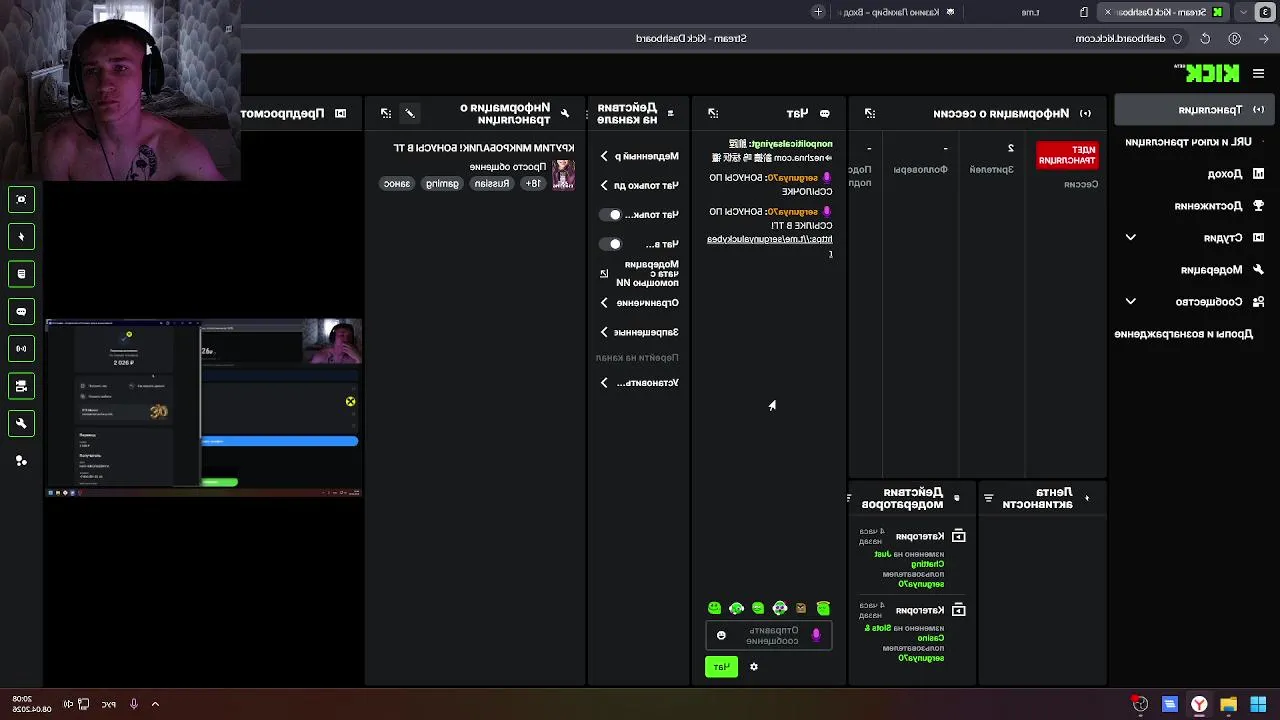
Task: Switch input language via РУС indicator
Action: (x=108, y=704)
